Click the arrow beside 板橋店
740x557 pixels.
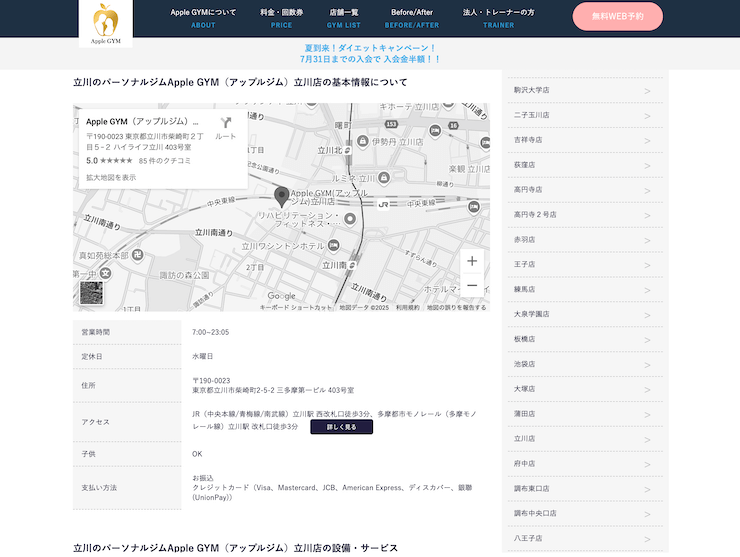[648, 340]
